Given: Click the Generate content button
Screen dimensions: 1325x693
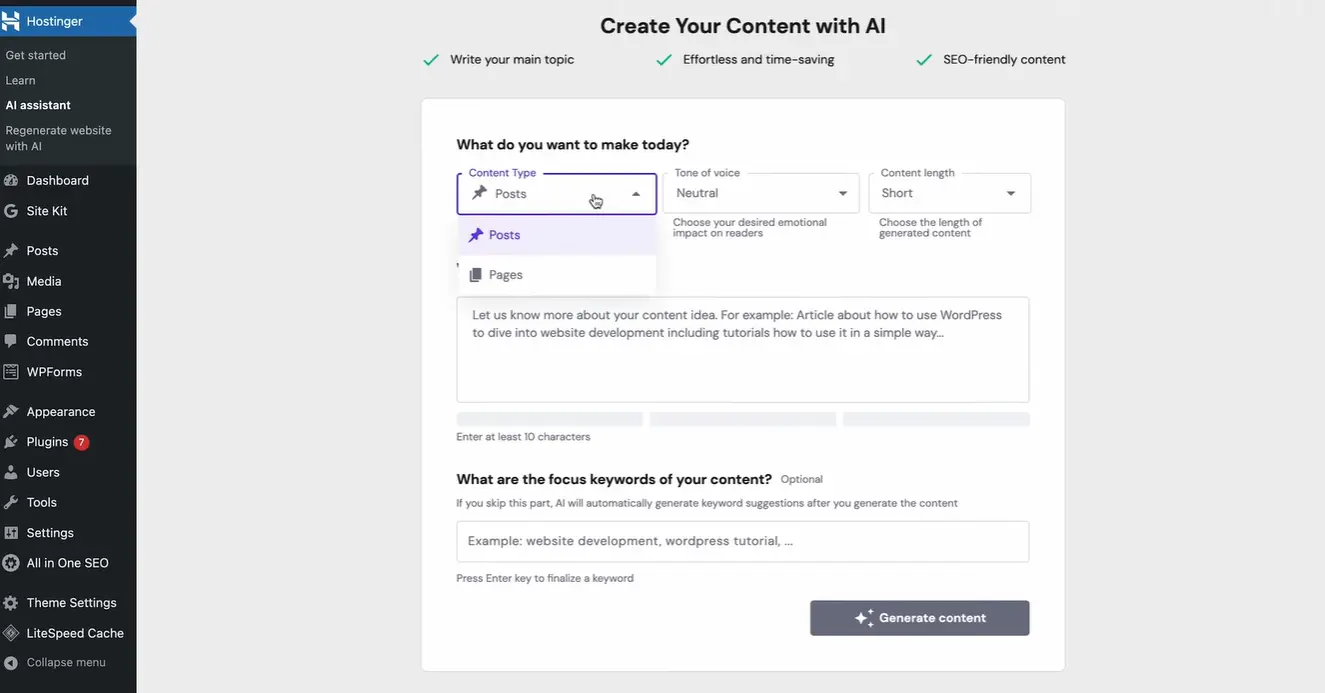Looking at the screenshot, I should point(919,617).
